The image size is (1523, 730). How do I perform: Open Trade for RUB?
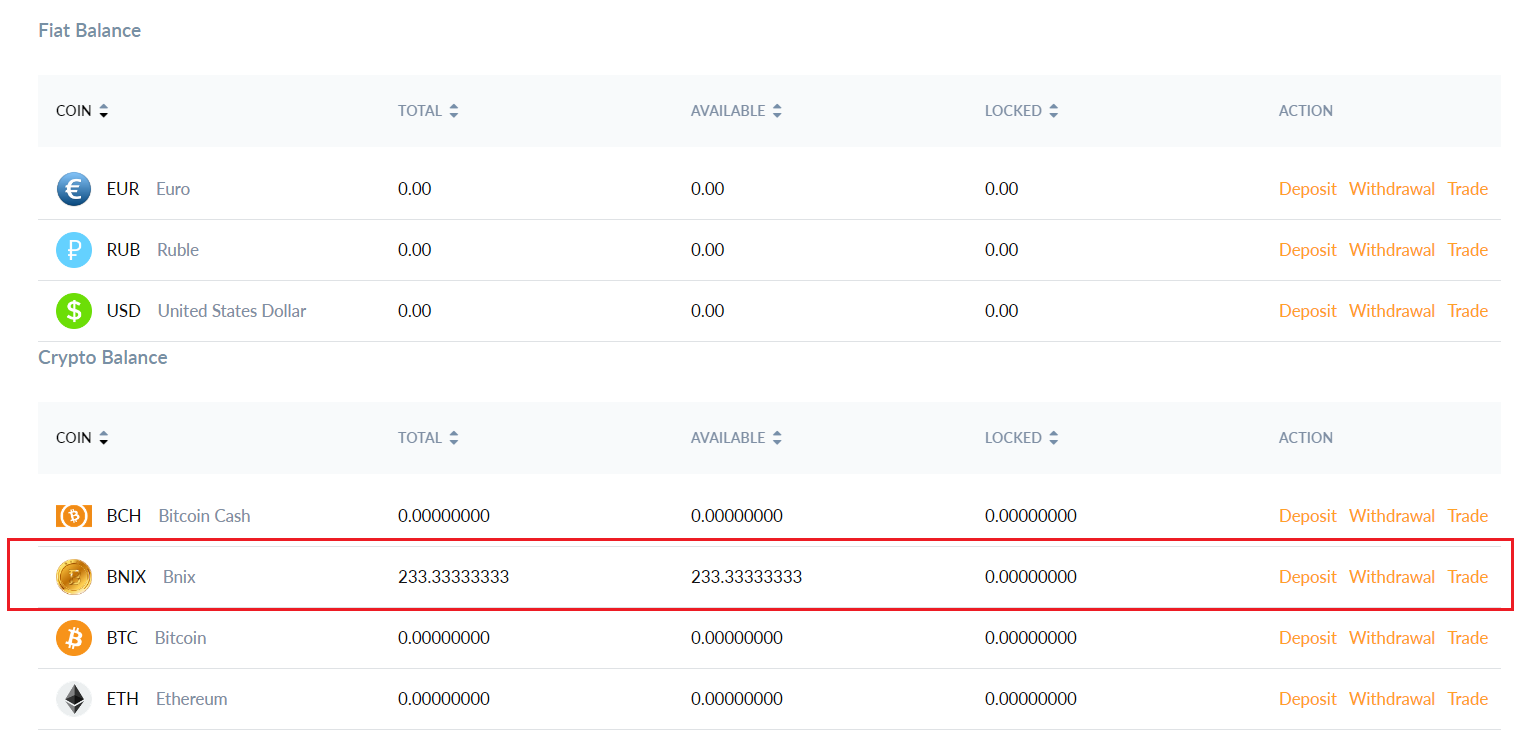tap(1468, 250)
